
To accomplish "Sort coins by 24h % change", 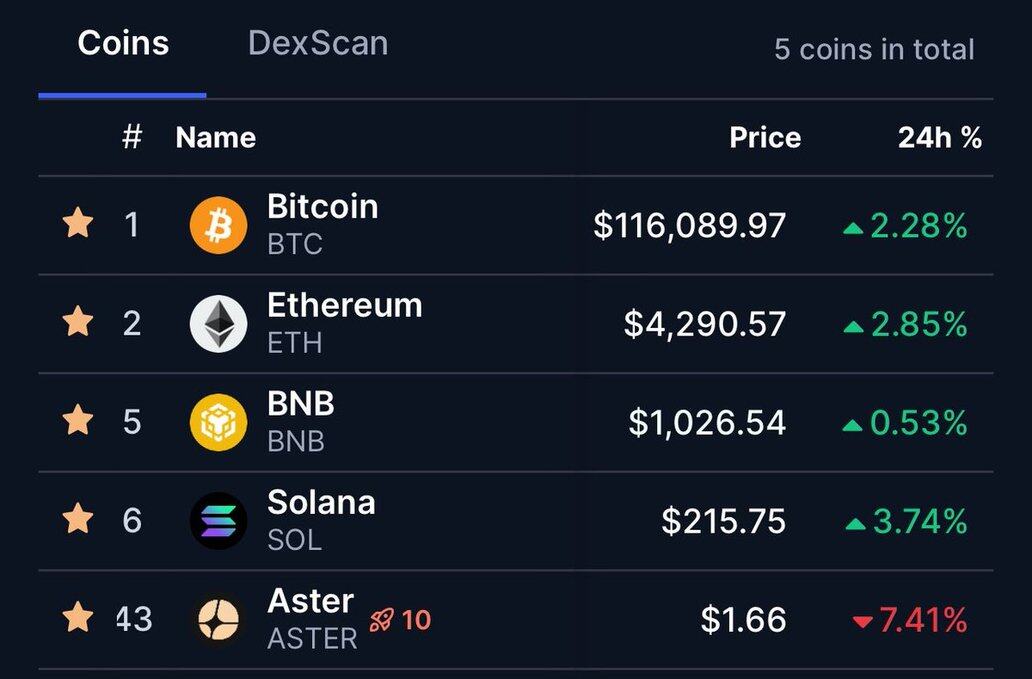I will 939,138.
